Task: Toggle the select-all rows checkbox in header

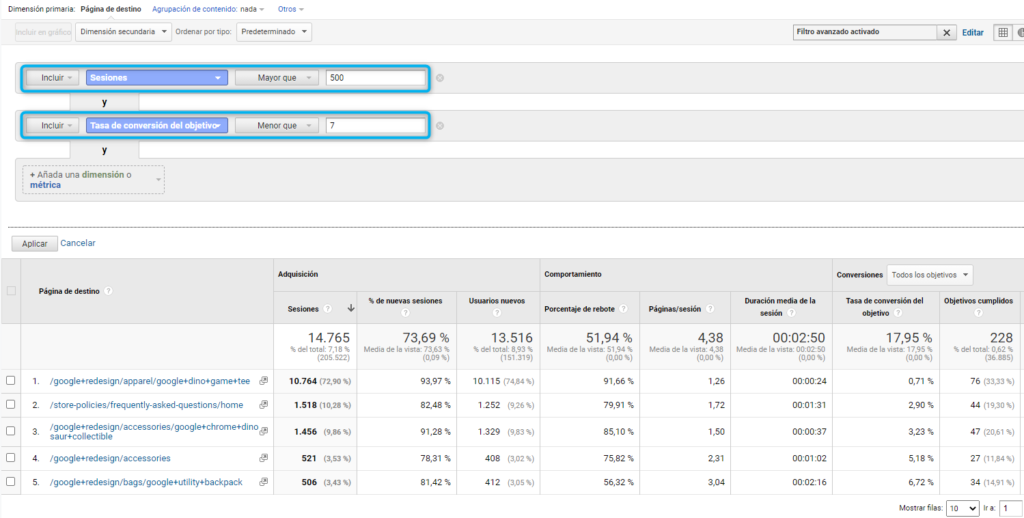Action: point(11,291)
